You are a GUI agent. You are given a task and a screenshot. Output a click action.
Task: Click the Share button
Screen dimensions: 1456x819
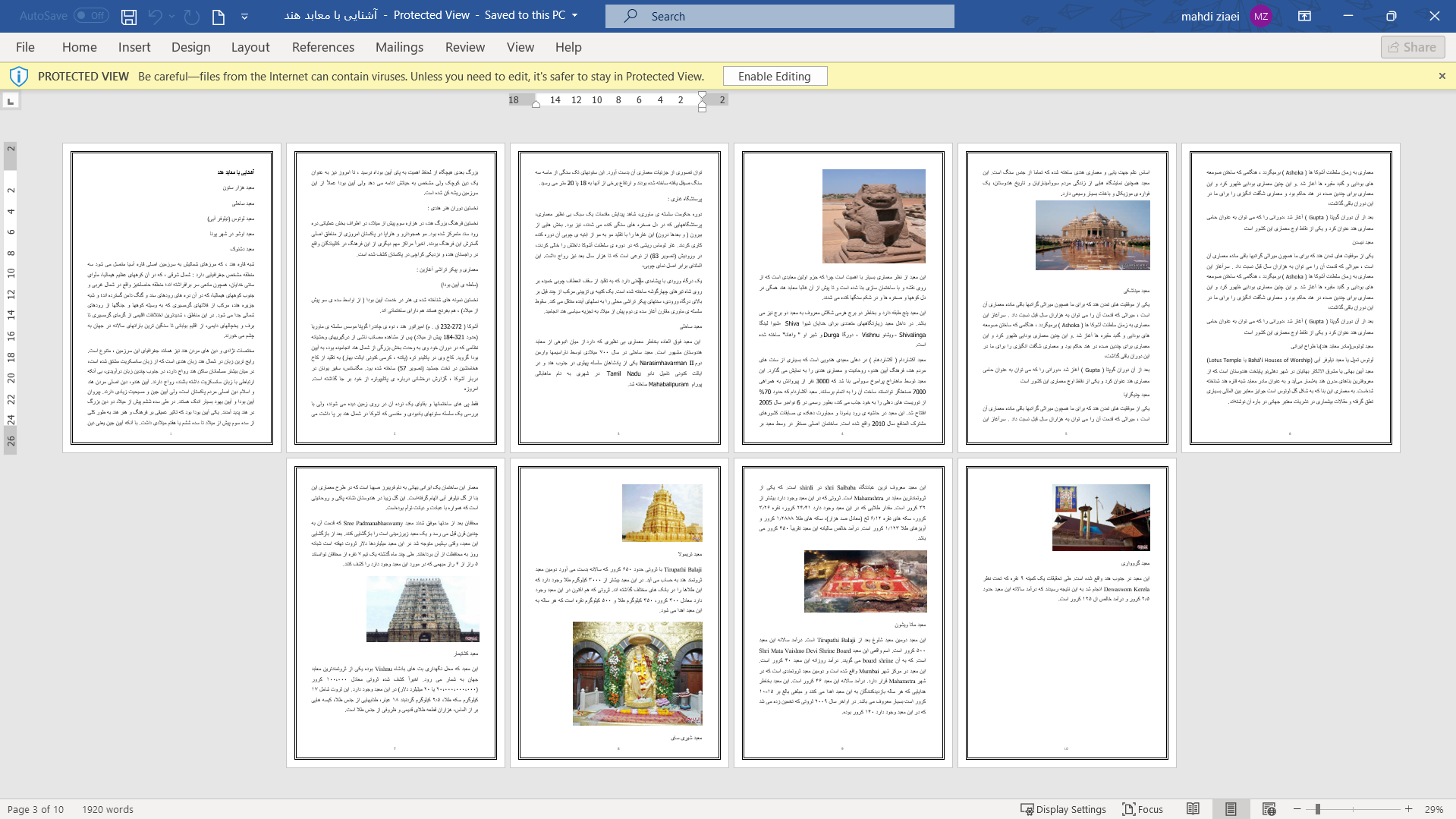coord(1413,47)
